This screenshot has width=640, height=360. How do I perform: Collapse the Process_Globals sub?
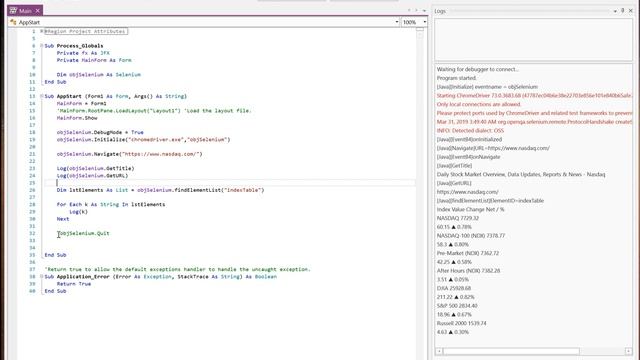coord(42,46)
